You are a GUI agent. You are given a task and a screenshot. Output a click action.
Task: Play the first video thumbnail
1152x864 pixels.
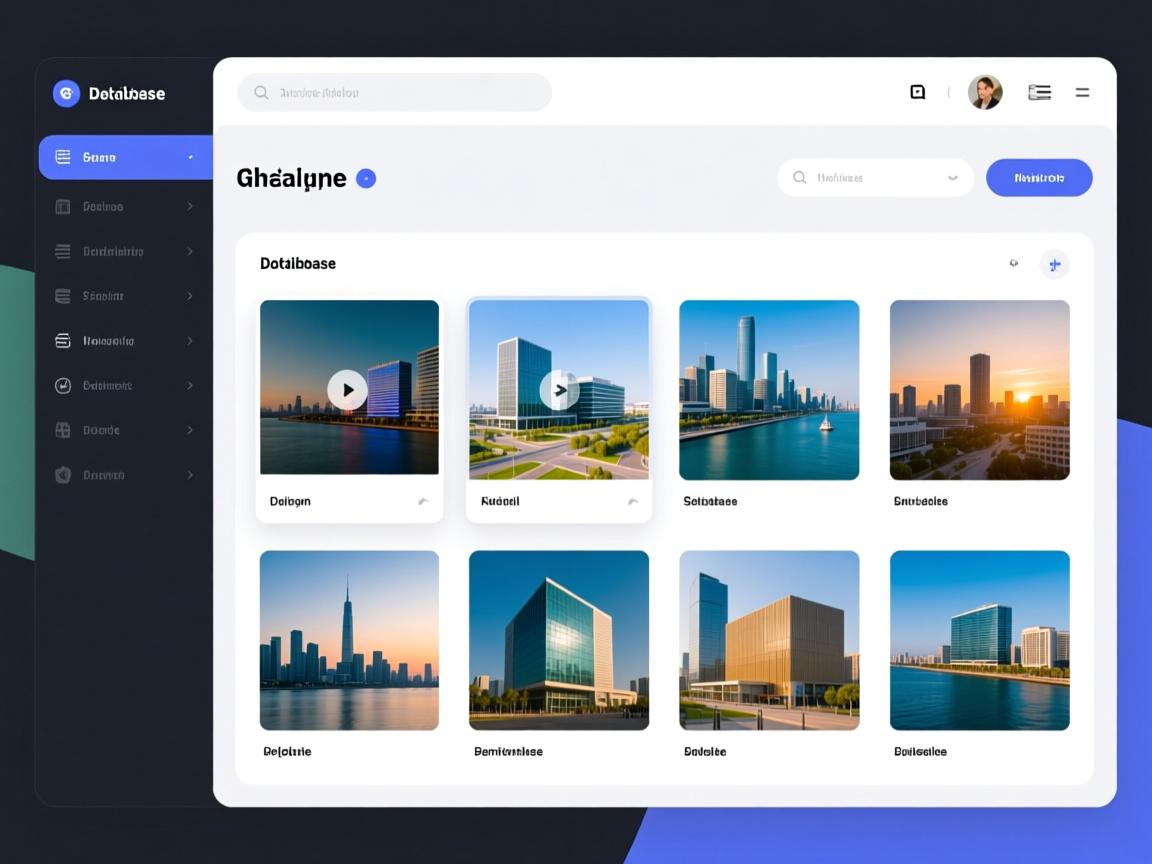(x=347, y=390)
